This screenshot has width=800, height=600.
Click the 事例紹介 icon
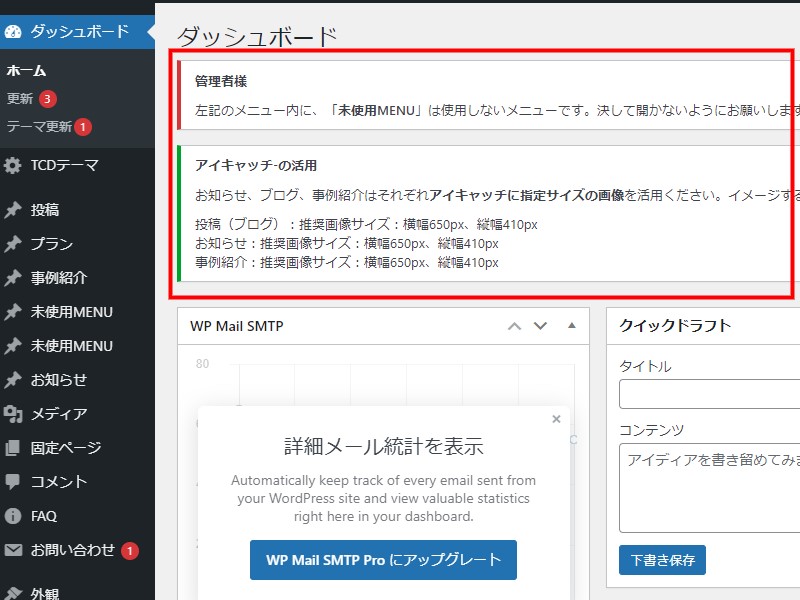14,277
